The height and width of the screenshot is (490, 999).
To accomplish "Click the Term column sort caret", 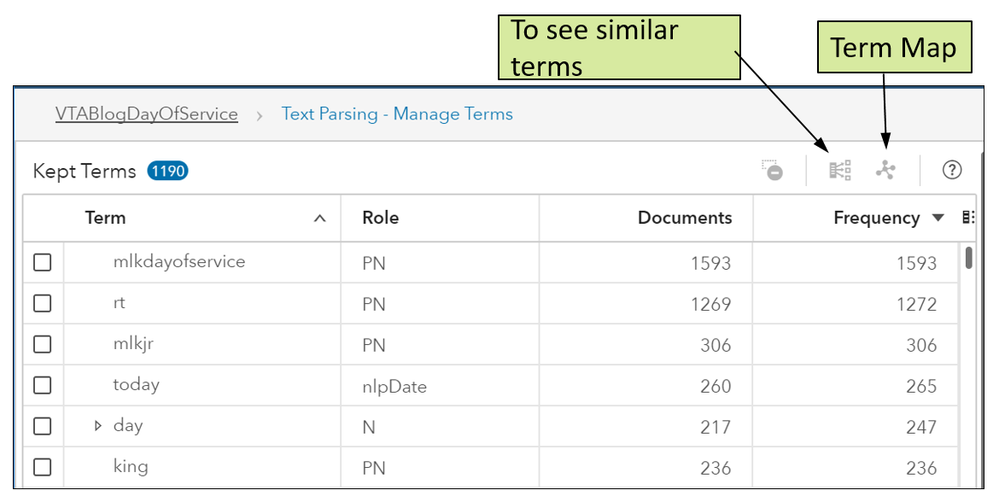I will click(320, 219).
